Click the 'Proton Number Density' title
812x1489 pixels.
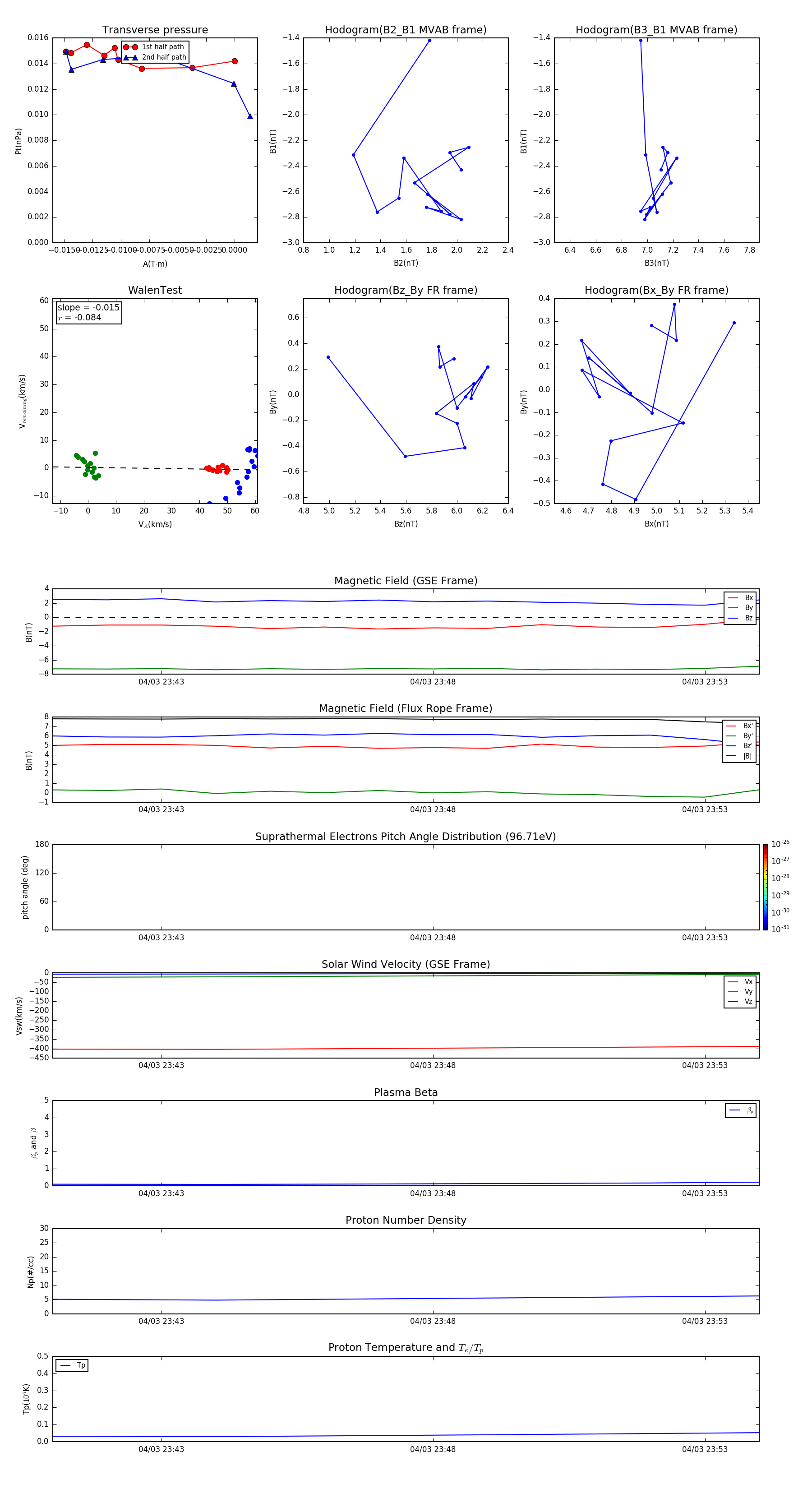tap(406, 1220)
